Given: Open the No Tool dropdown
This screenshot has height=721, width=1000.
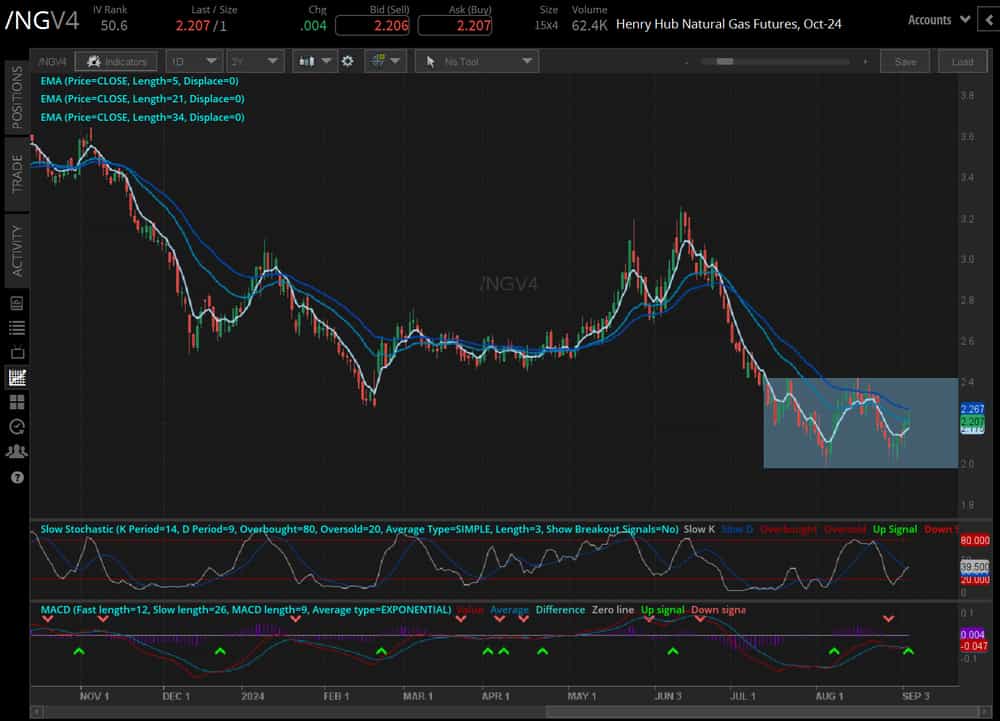Looking at the screenshot, I should coord(476,61).
